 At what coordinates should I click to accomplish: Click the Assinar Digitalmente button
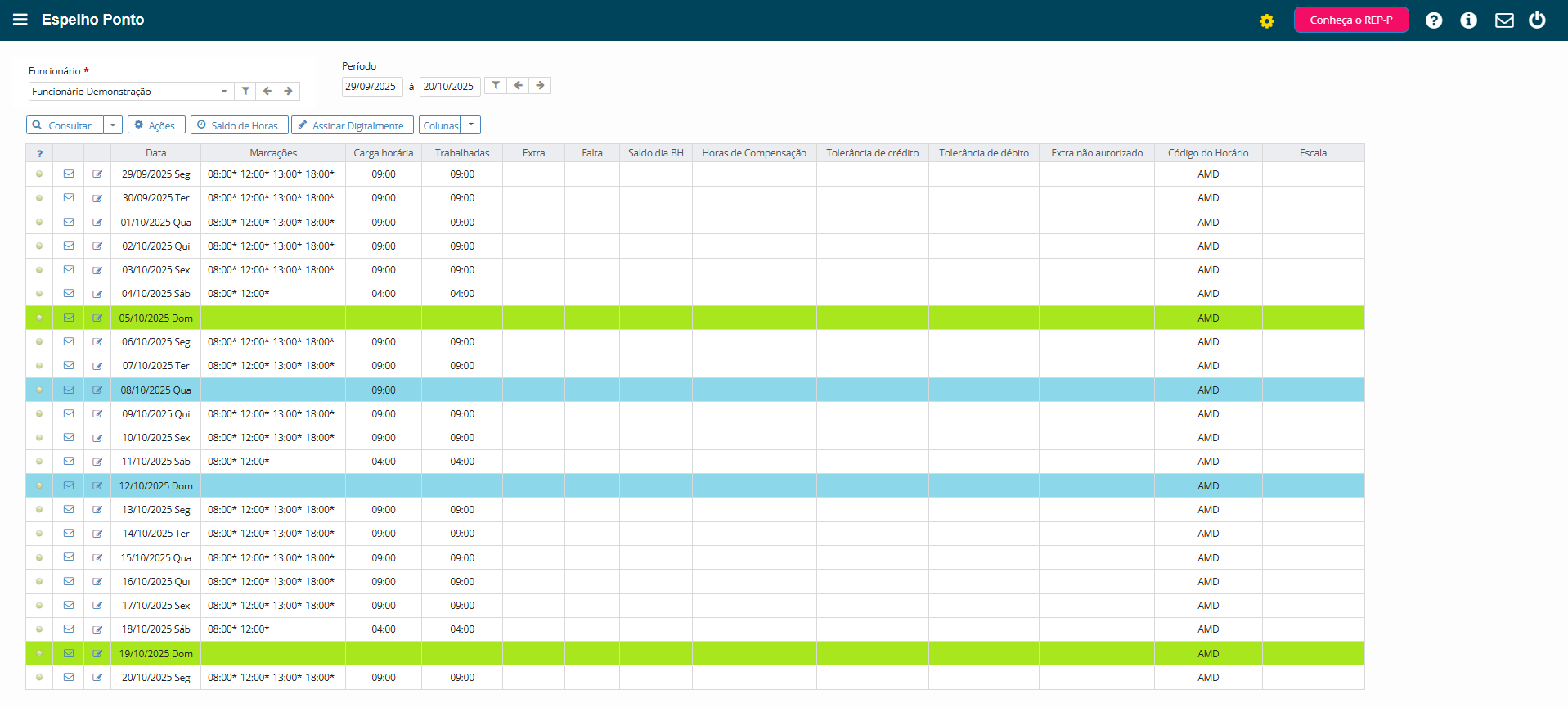pyautogui.click(x=352, y=125)
